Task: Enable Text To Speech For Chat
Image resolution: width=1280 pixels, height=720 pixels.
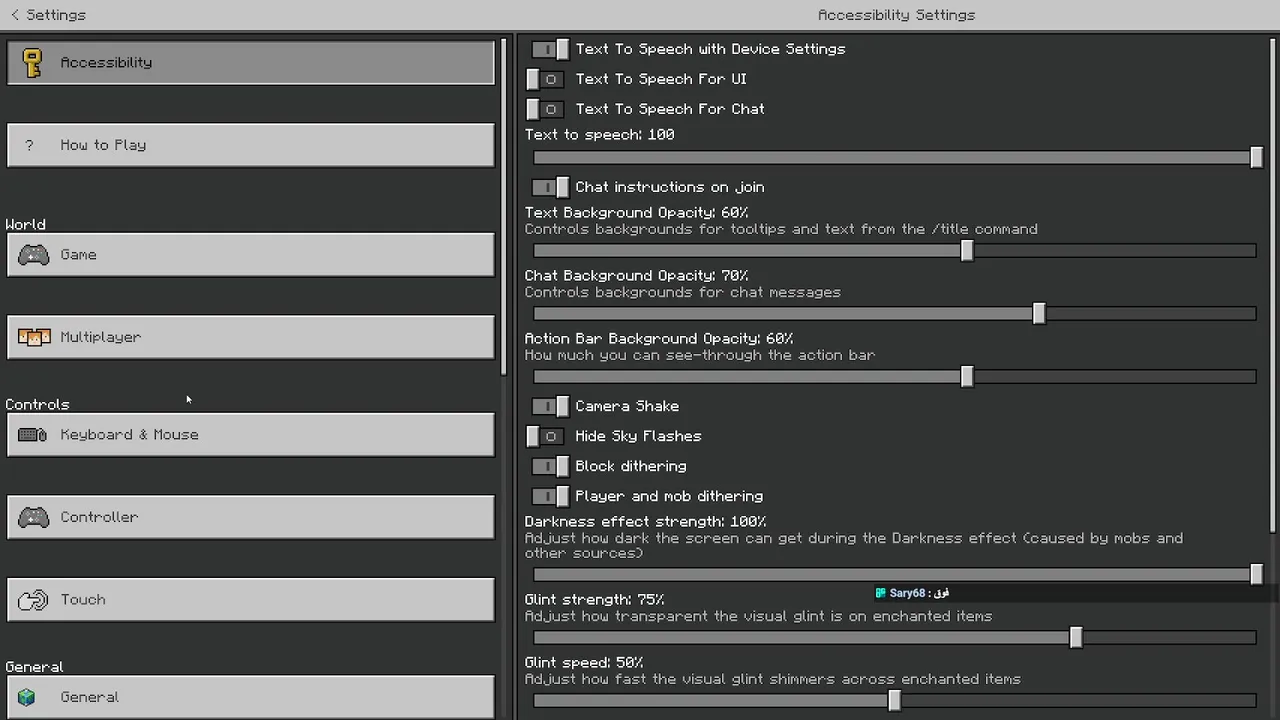Action: tap(546, 109)
